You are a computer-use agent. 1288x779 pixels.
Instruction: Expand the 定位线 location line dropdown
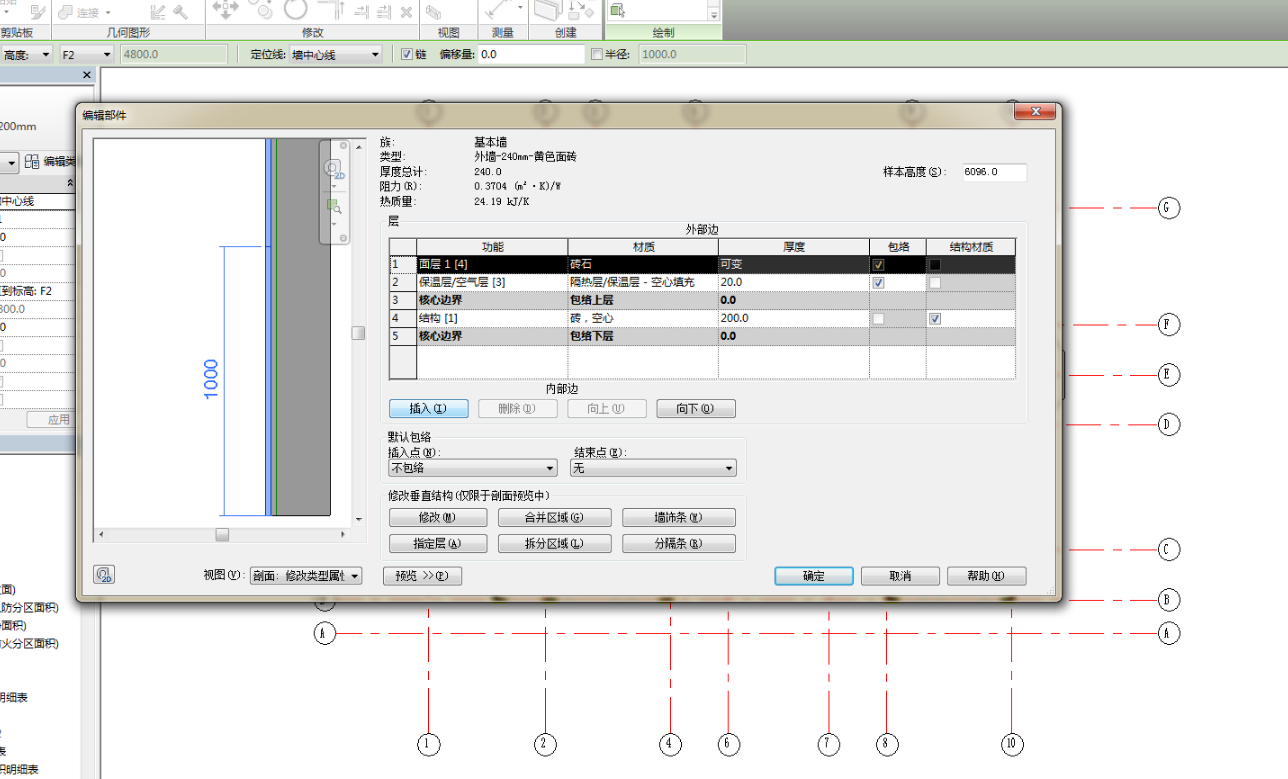(x=375, y=54)
